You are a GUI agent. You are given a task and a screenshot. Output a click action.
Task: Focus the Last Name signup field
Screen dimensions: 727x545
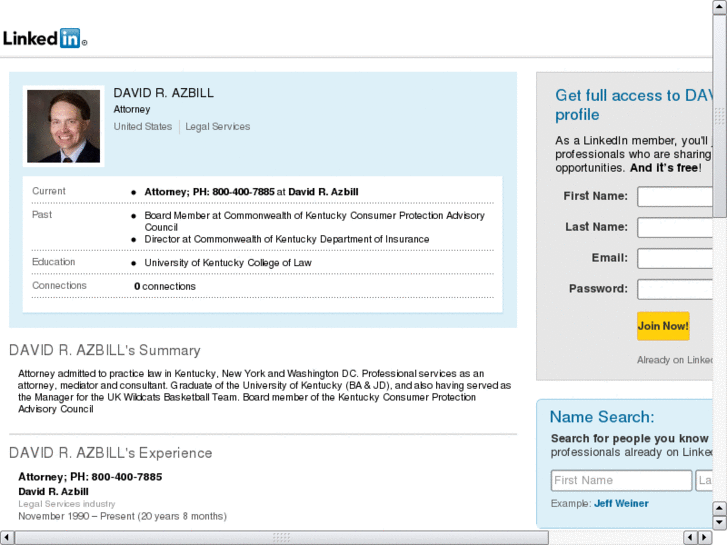pos(675,227)
